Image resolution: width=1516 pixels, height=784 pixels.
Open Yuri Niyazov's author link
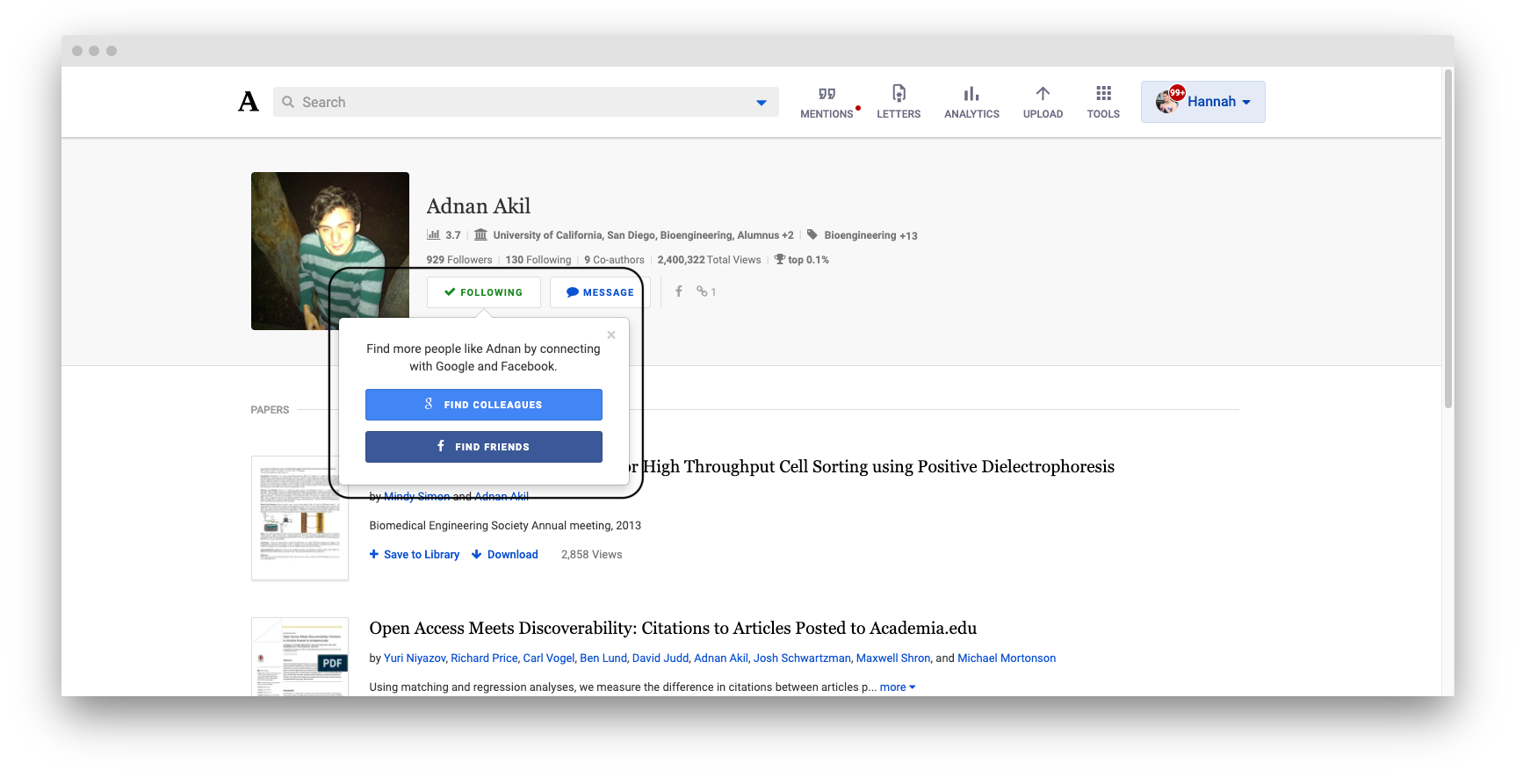point(415,658)
